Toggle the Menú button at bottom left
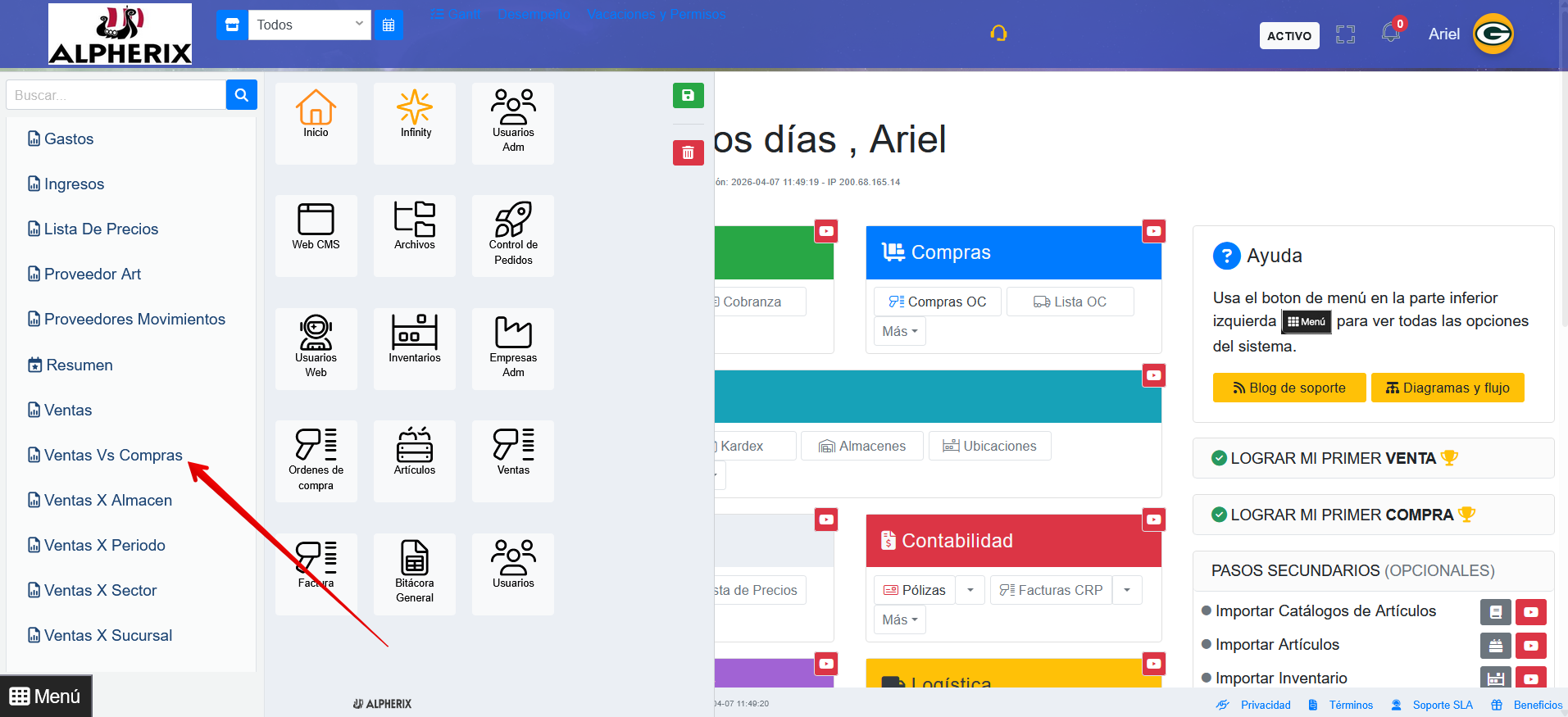 point(46,697)
